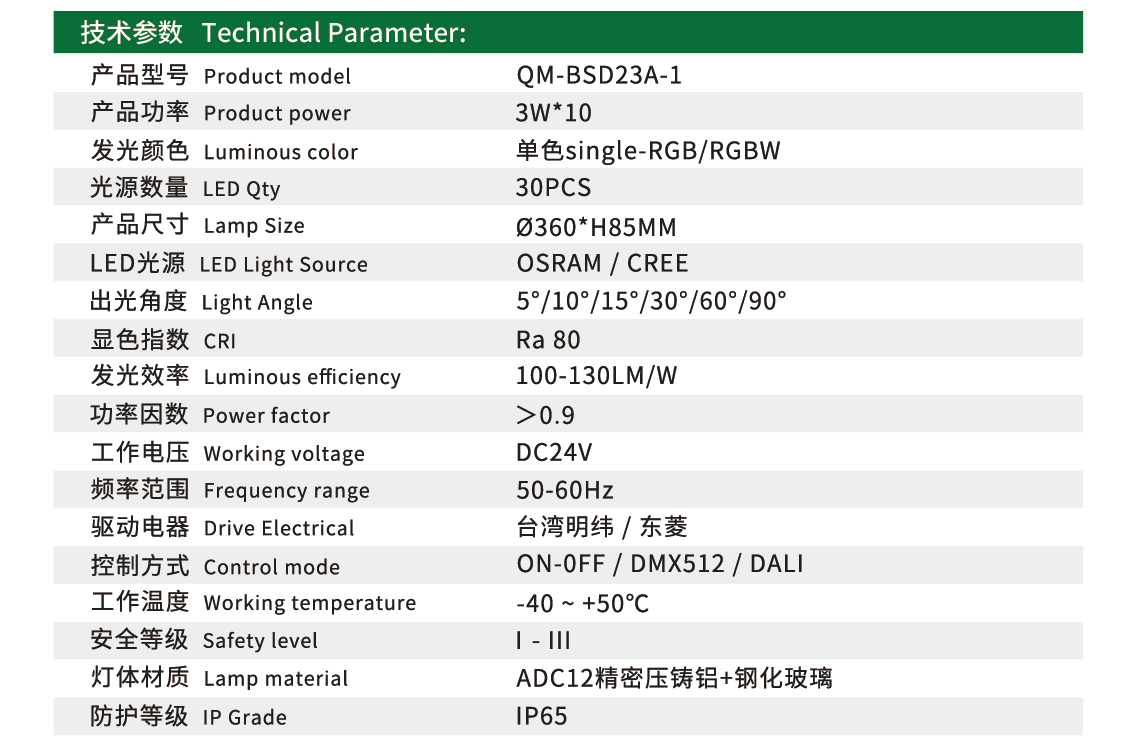This screenshot has height=750, width=1134.
Task: Select the 3W*10 power value
Action: (553, 113)
